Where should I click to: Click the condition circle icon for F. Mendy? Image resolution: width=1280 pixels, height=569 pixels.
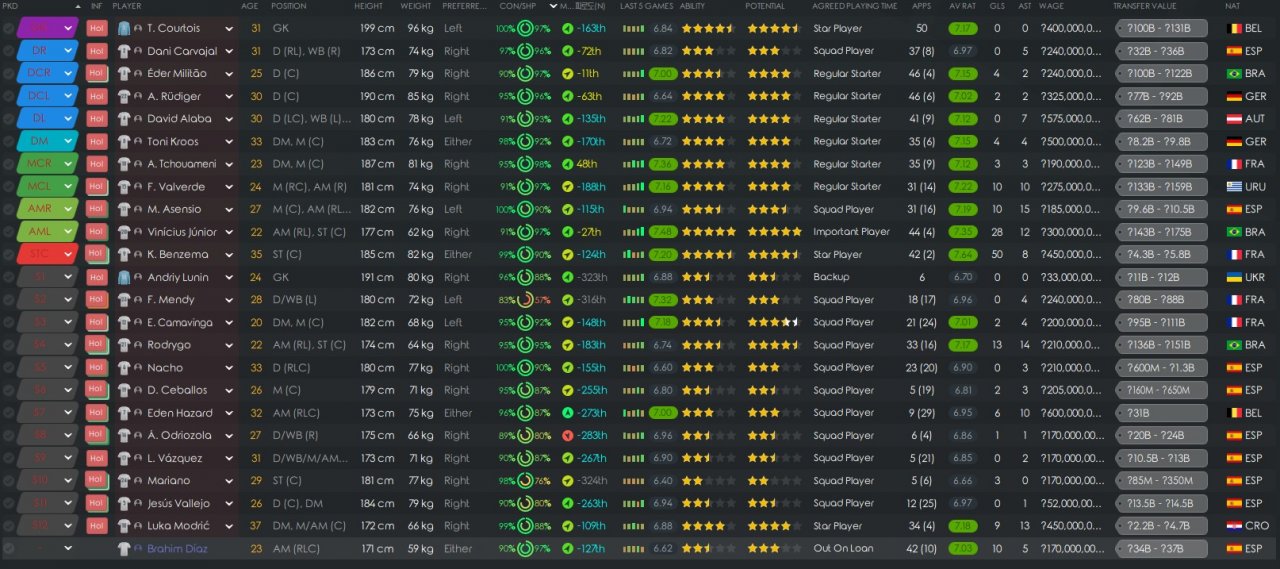coord(525,300)
